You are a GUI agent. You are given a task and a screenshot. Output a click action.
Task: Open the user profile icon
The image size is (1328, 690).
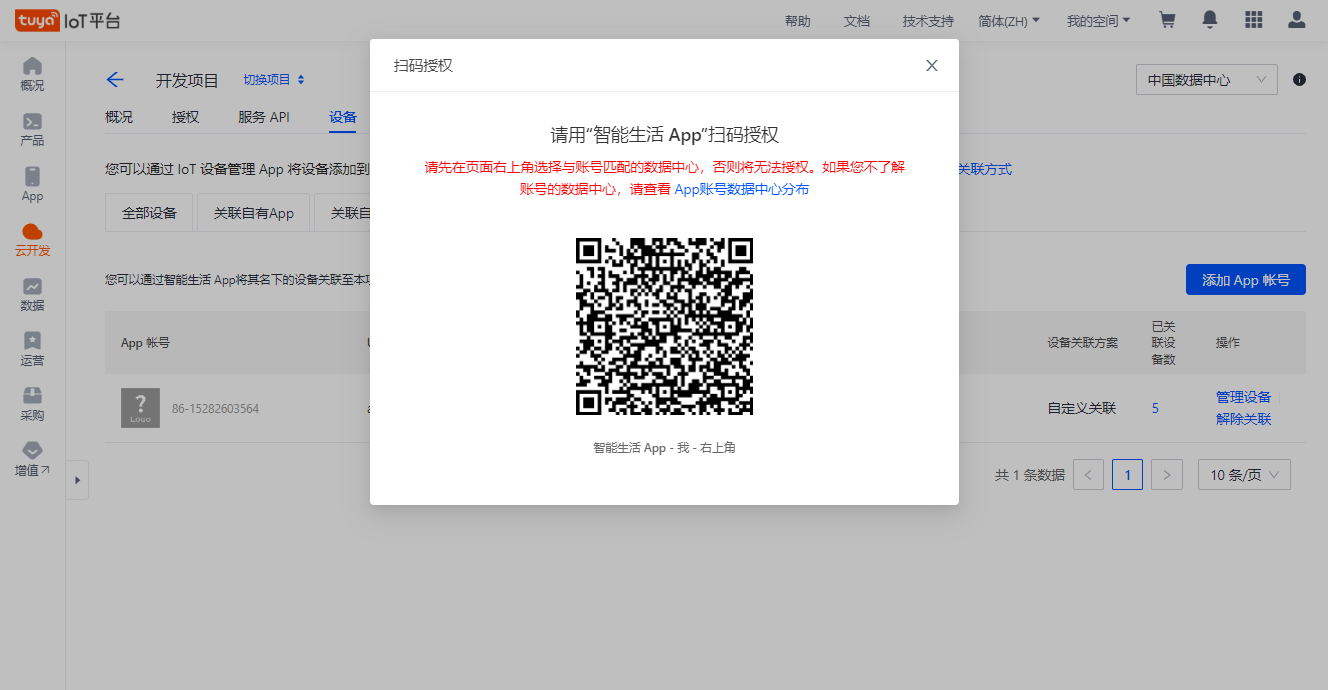point(1297,20)
